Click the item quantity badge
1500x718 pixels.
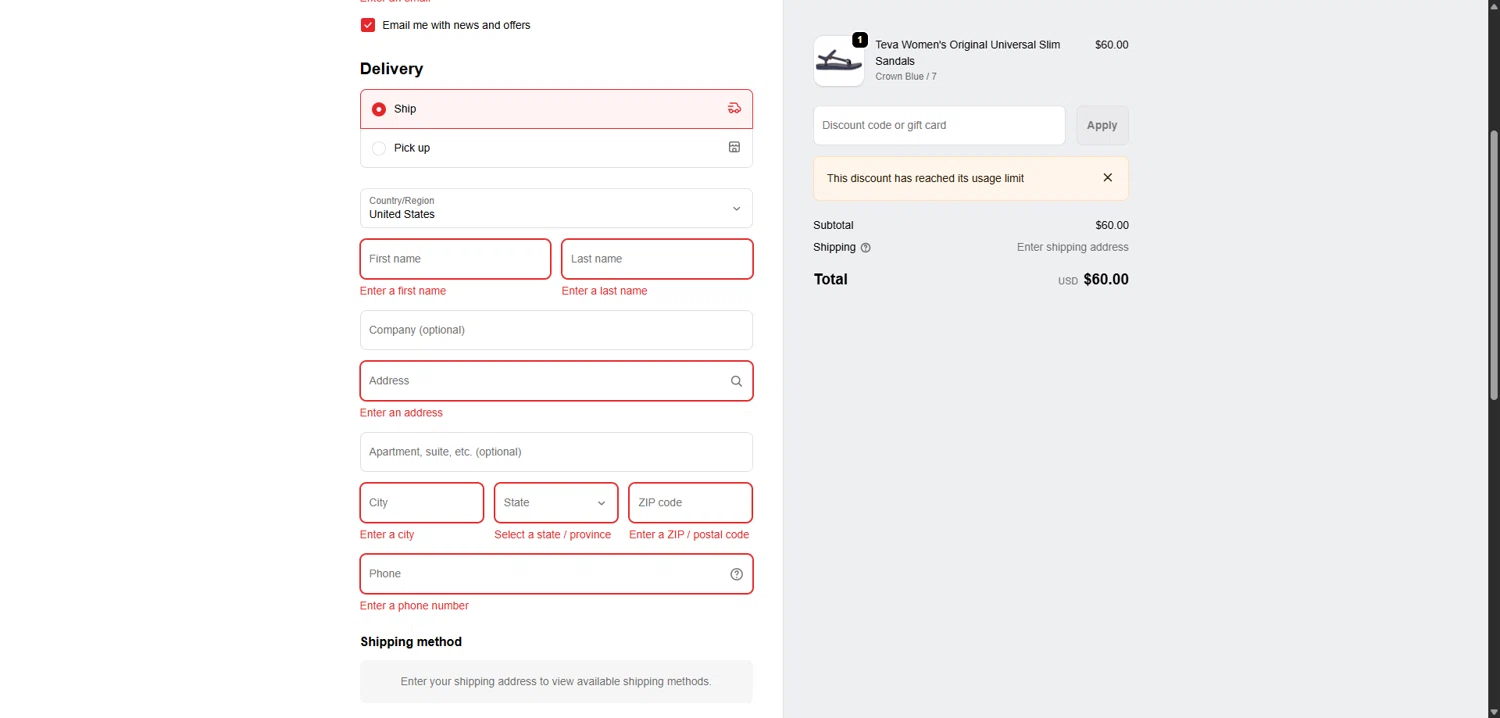click(x=860, y=40)
